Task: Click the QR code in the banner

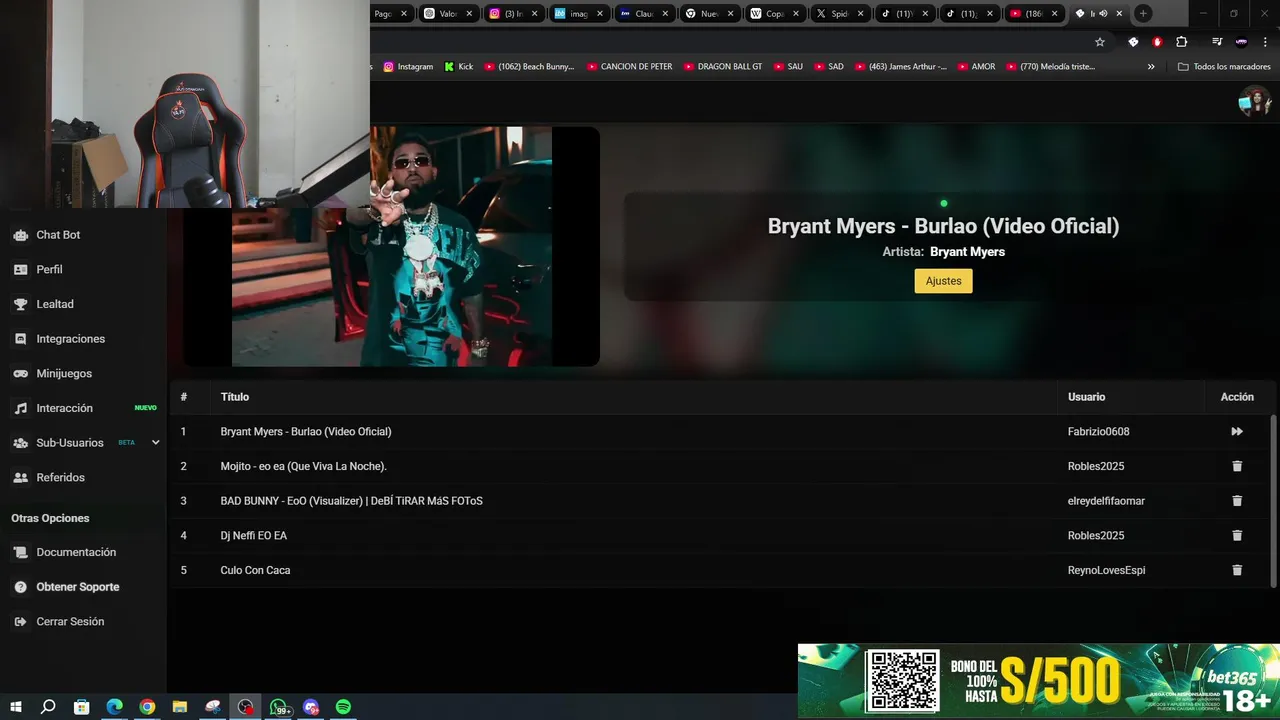Action: click(x=902, y=681)
